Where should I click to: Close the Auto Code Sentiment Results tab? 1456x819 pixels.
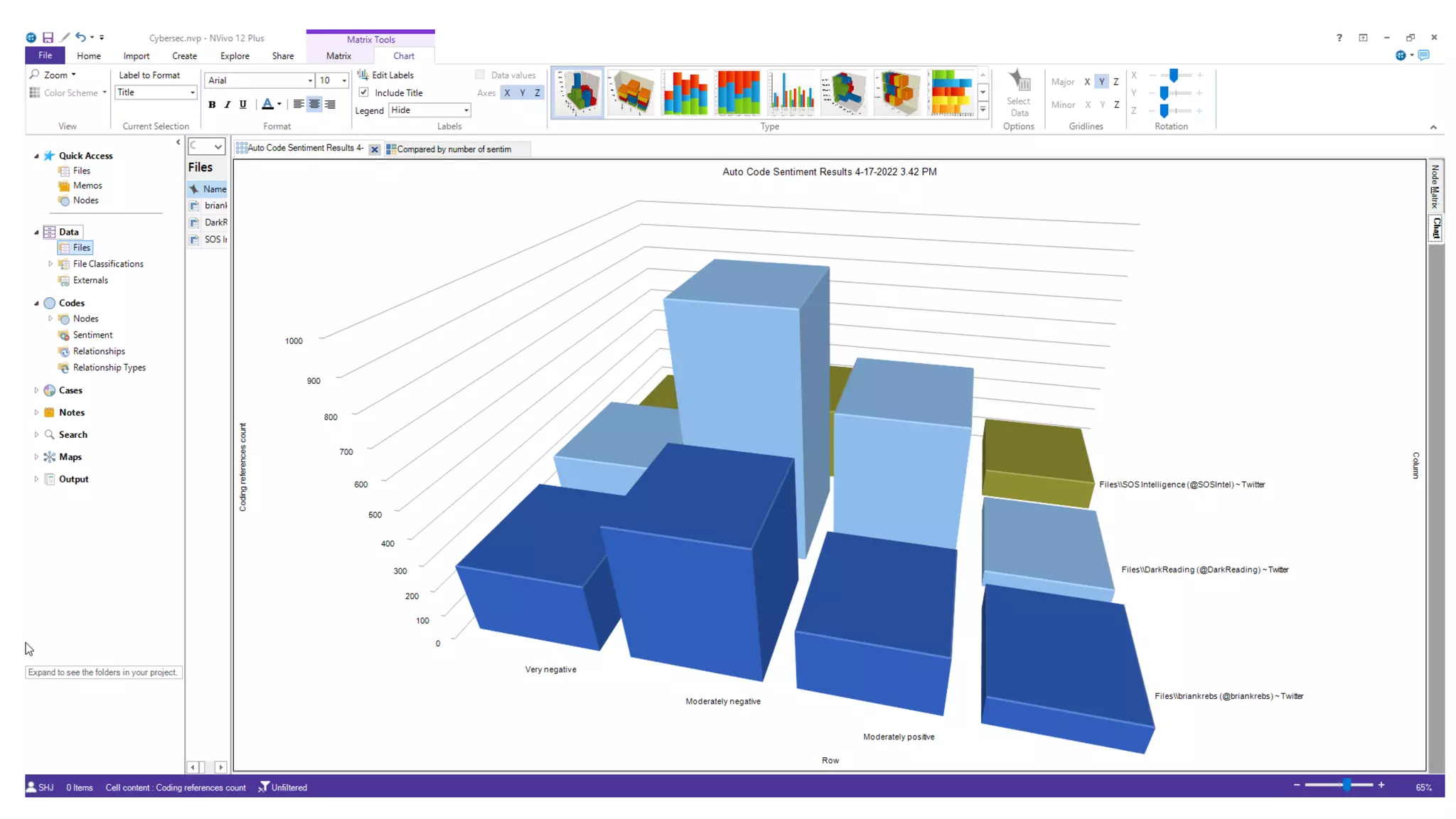375,149
